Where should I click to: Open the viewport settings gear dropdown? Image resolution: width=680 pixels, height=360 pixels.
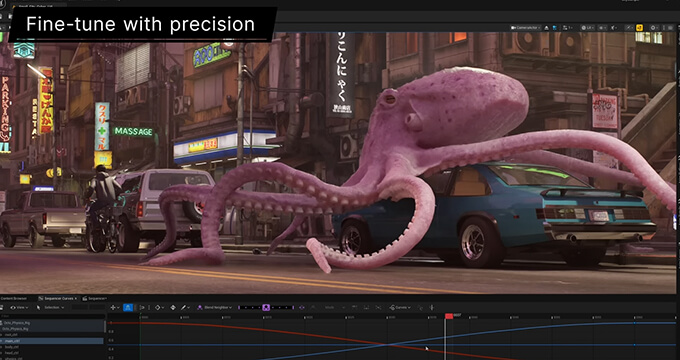pyautogui.click(x=654, y=28)
